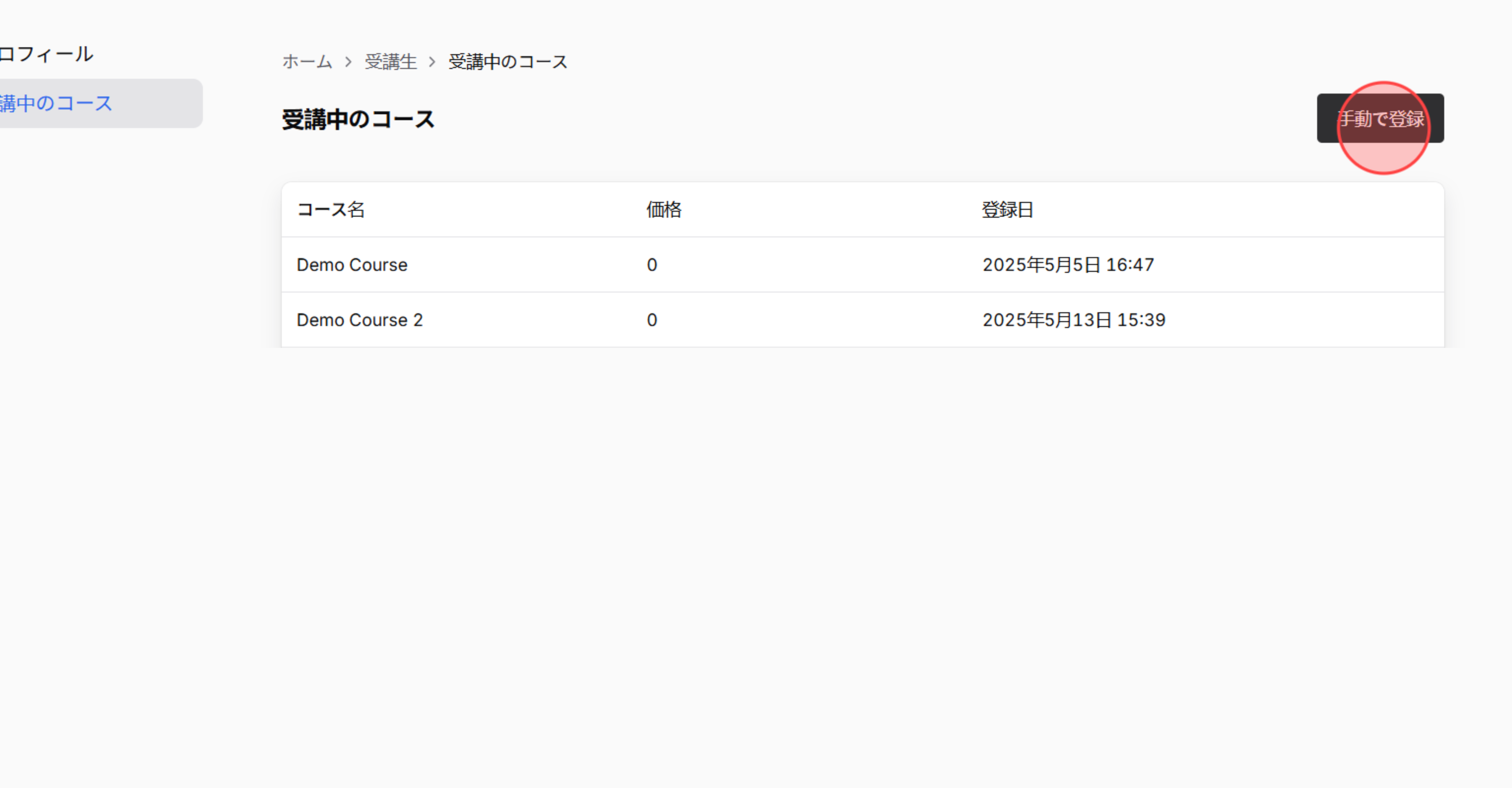Open the Demo Course entry
The height and width of the screenshot is (788, 1512).
[x=351, y=265]
